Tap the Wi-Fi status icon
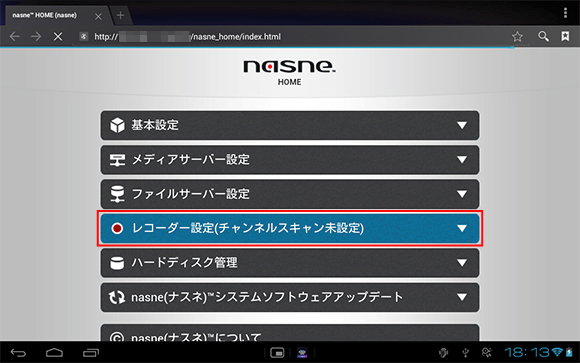The height and width of the screenshot is (363, 580). [x=557, y=352]
